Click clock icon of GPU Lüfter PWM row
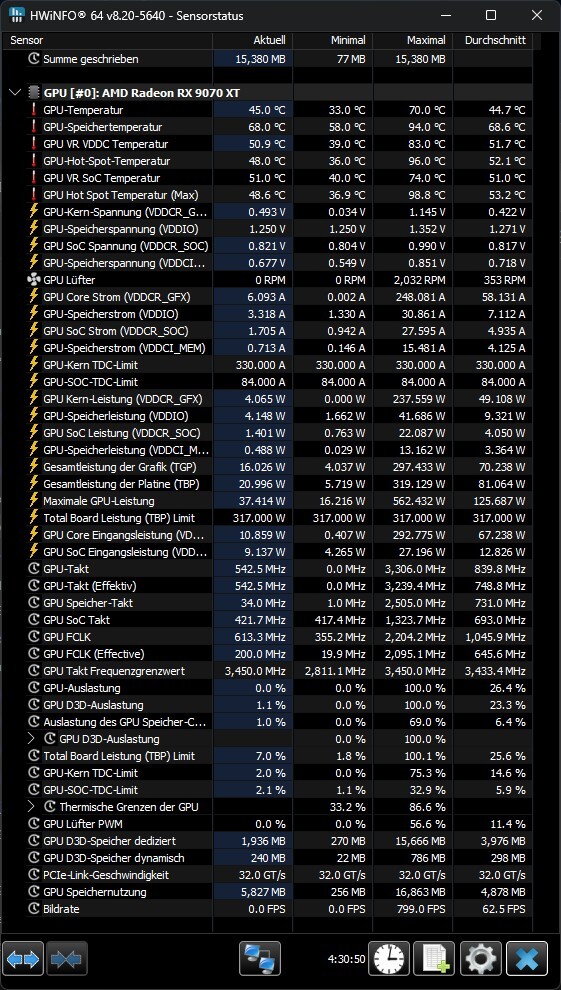The width and height of the screenshot is (561, 990). [34, 824]
